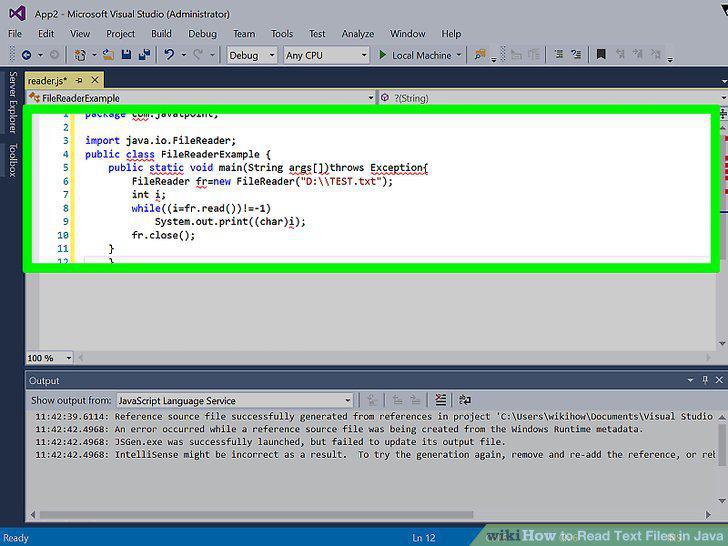
Task: Clear all bookmarks icon
Action: click(x=656, y=55)
